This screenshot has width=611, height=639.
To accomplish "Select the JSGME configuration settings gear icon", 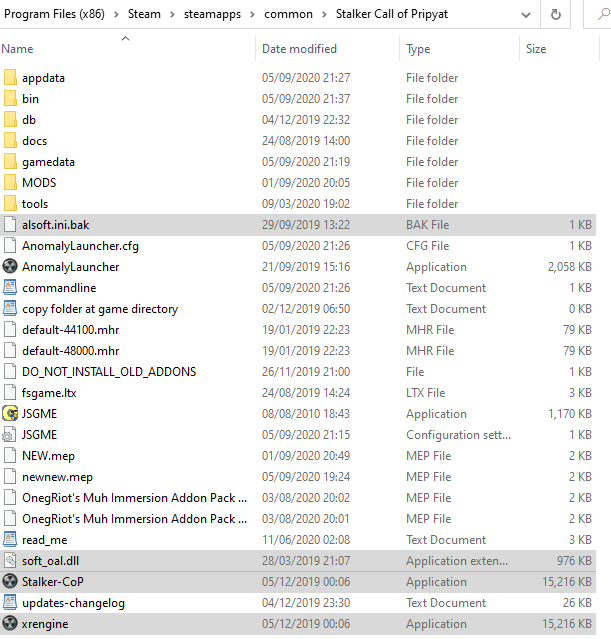I will click(x=10, y=435).
